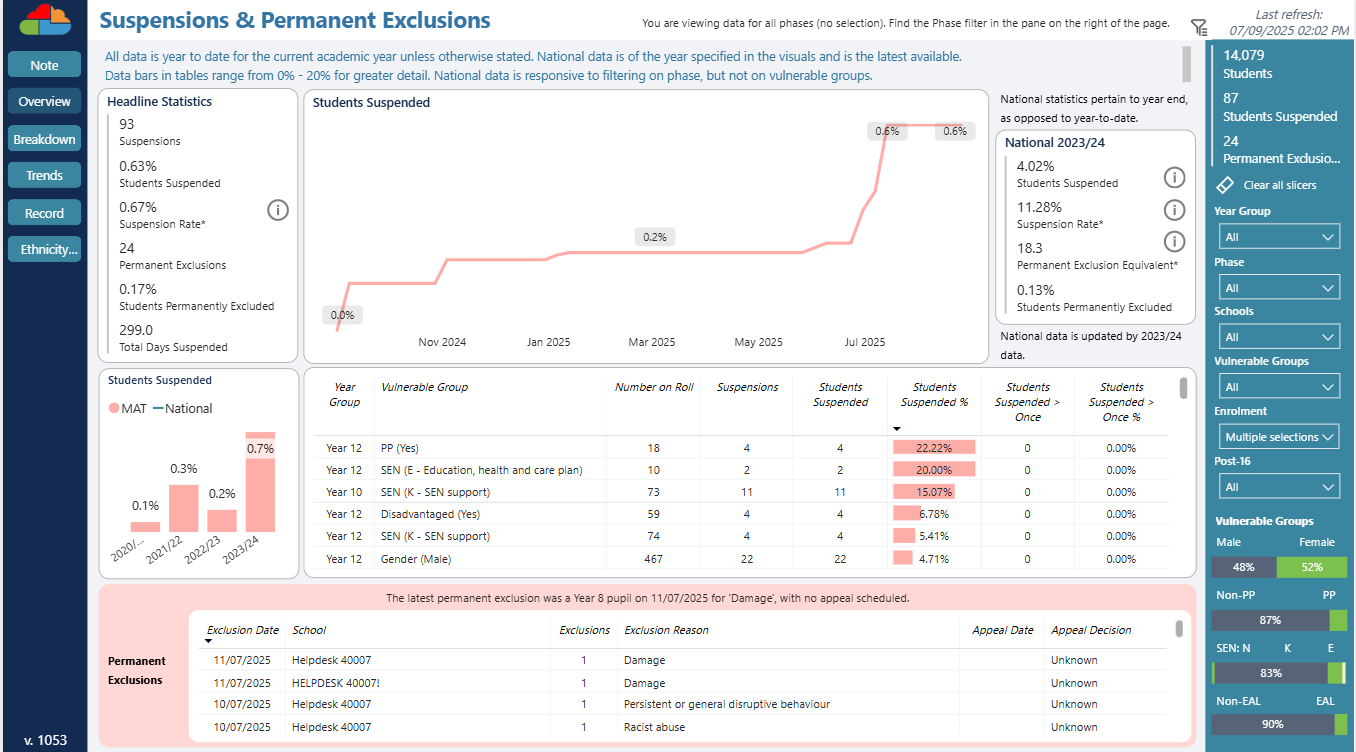This screenshot has width=1356, height=752.
Task: Click sort arrow below Exclusion Date header
Action: point(209,641)
